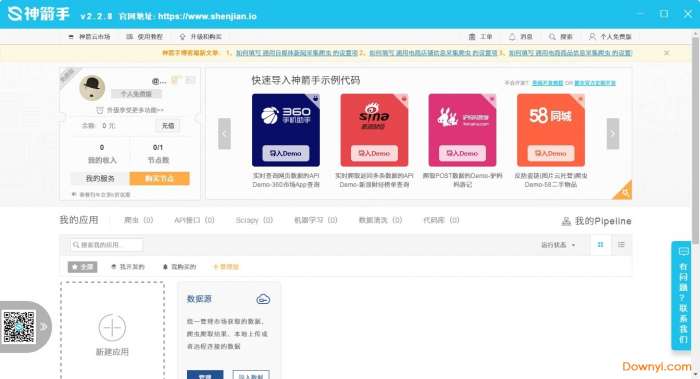The height and width of the screenshot is (379, 700).
Task: Open the 升级和购买 menu item
Action: click(x=200, y=37)
